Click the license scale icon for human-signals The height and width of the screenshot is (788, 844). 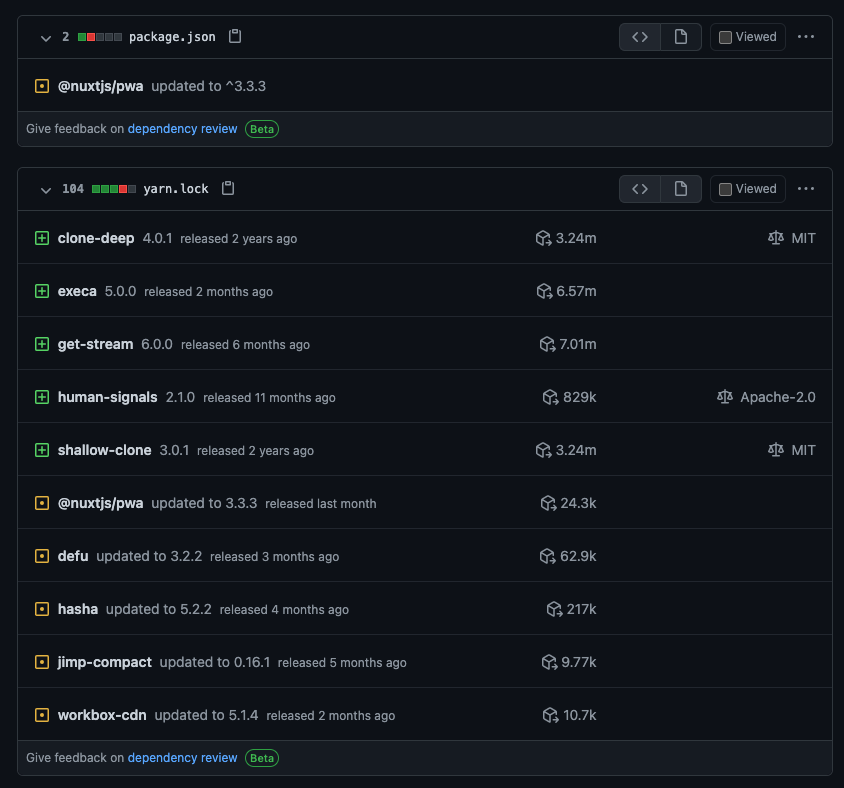pos(725,397)
